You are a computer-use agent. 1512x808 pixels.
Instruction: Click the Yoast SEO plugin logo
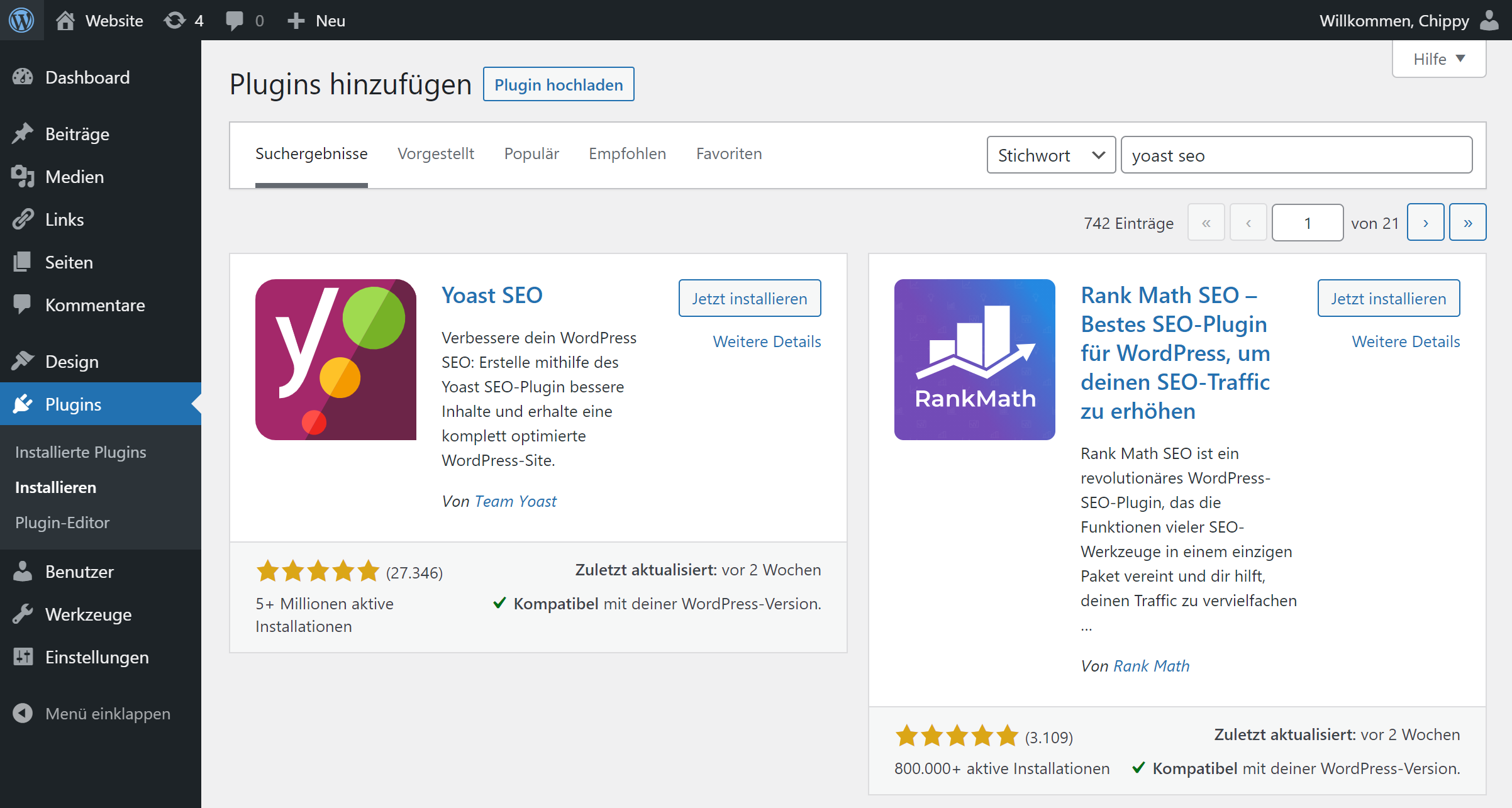click(335, 359)
